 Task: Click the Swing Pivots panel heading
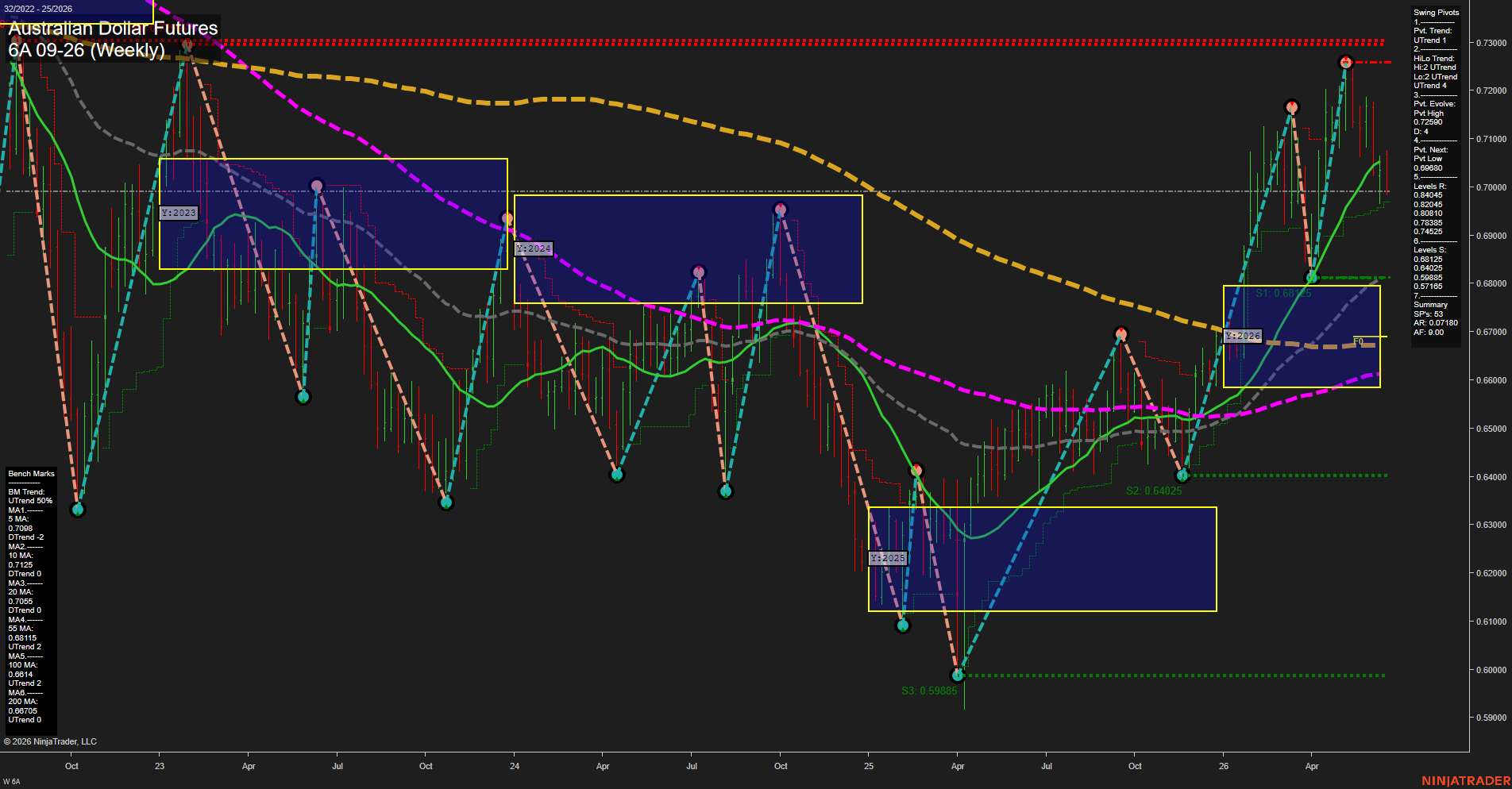(1437, 13)
